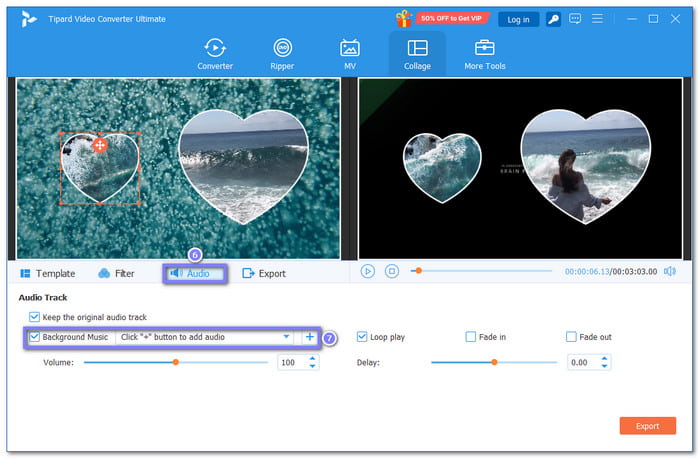Click the orange move handle on heart clip
700x459 pixels.
pos(99,145)
